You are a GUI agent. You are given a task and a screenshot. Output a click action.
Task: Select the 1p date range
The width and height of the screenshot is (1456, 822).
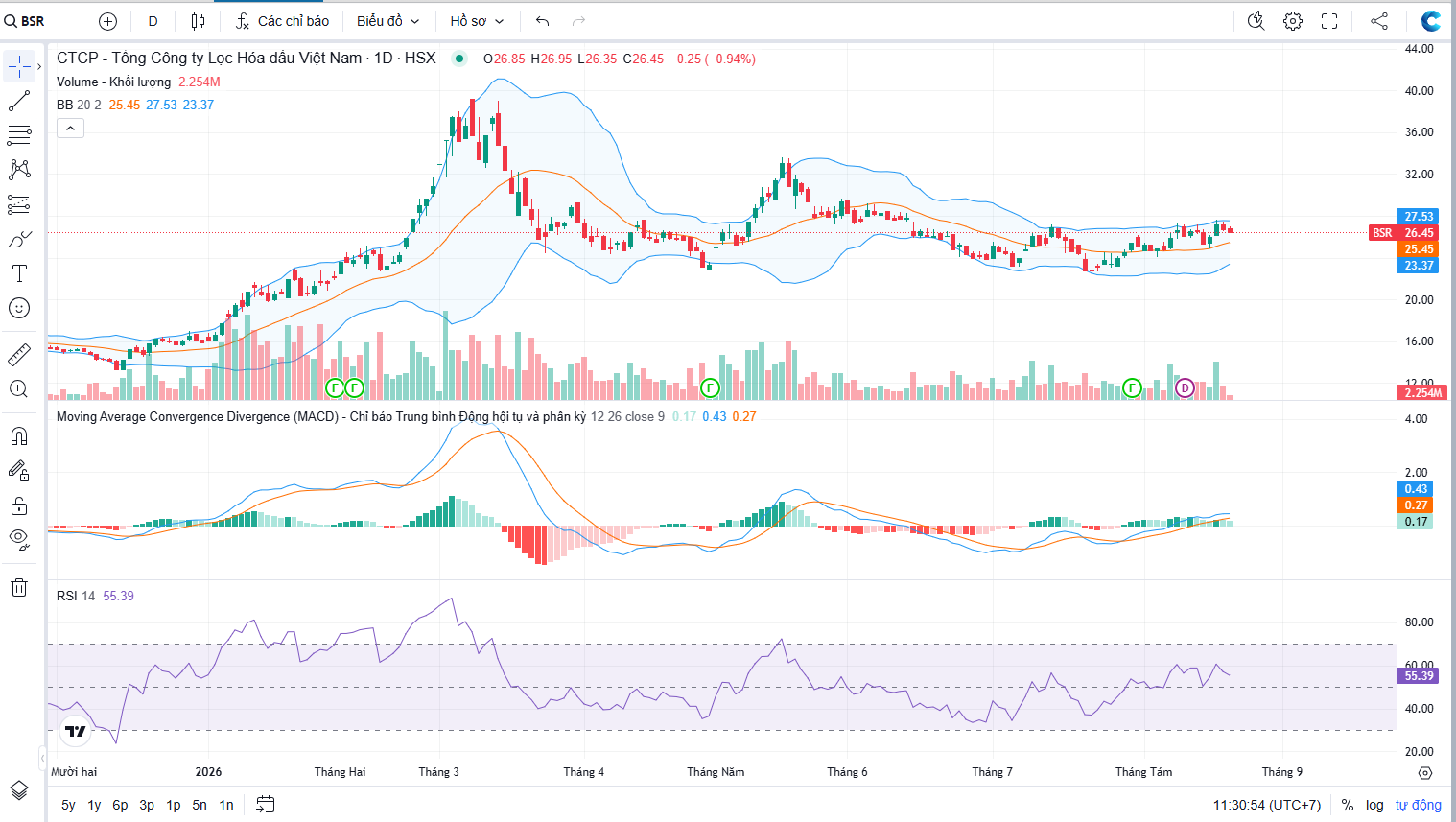point(174,805)
